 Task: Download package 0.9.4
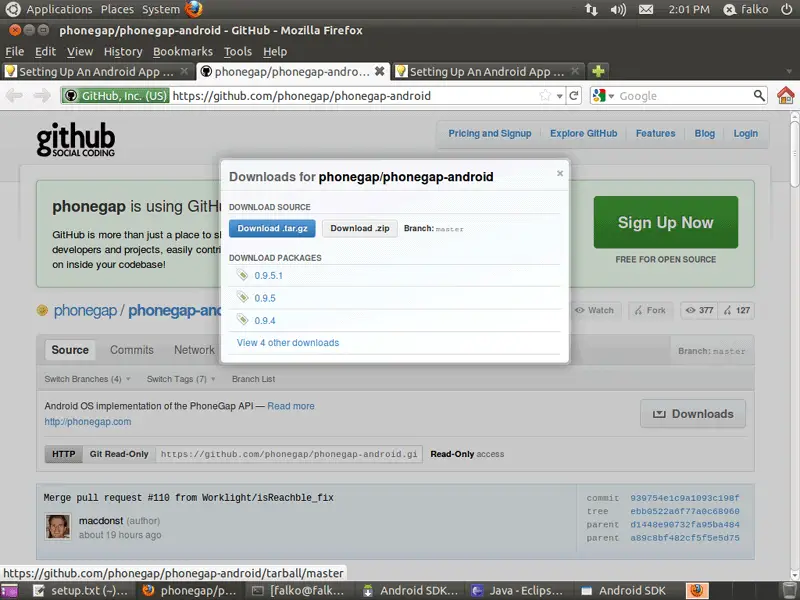click(265, 320)
